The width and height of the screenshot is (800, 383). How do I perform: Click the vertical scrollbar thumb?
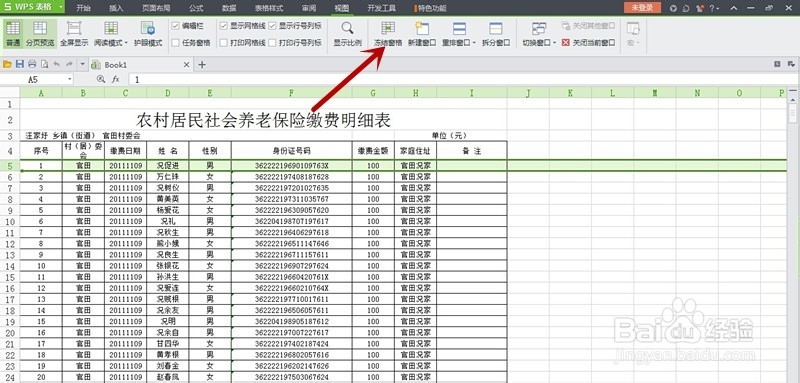792,113
